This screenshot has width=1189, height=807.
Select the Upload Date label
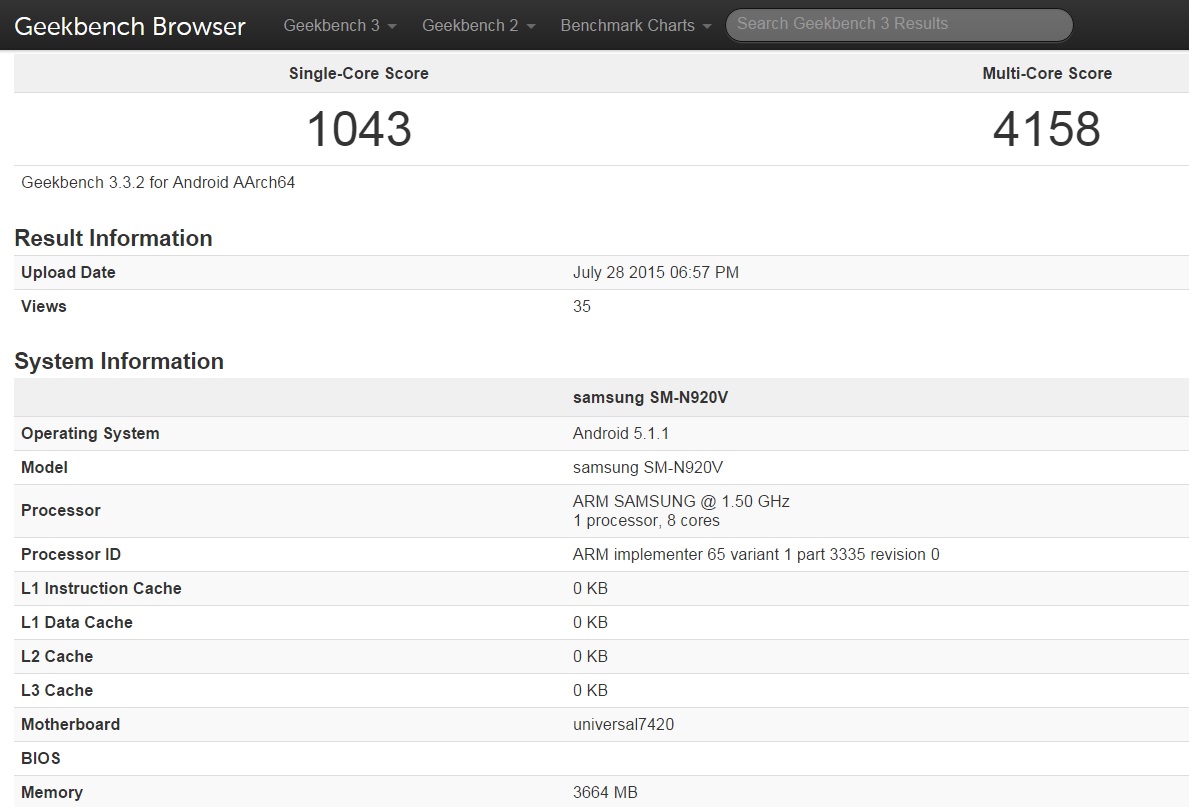[68, 272]
